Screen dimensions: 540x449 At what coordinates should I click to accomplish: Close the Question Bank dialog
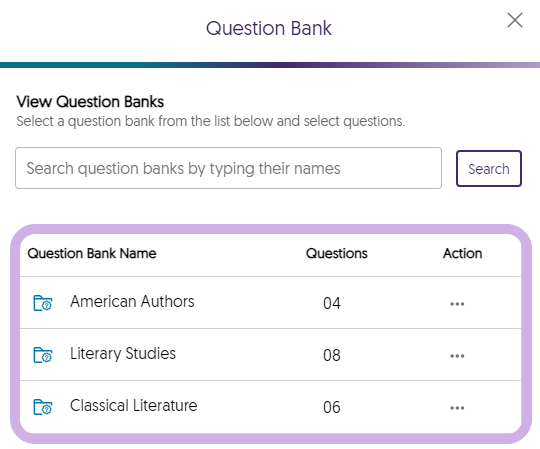[515, 20]
